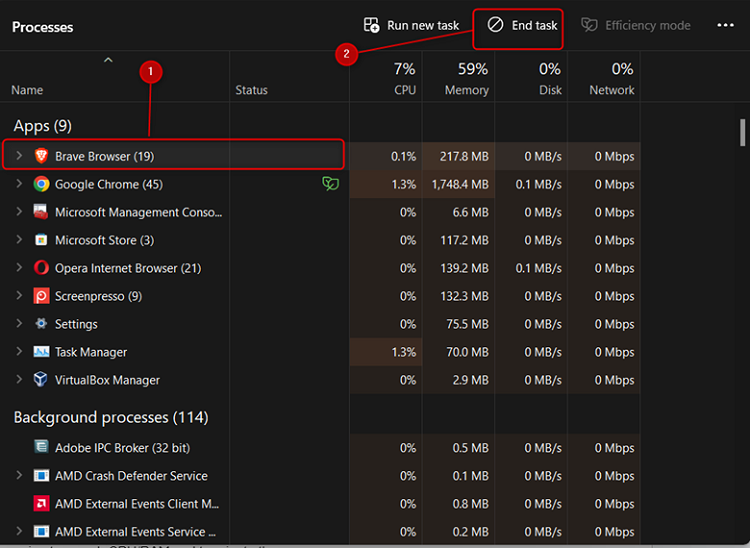750x548 pixels.
Task: Expand the Brave Browser process group
Action: click(19, 156)
